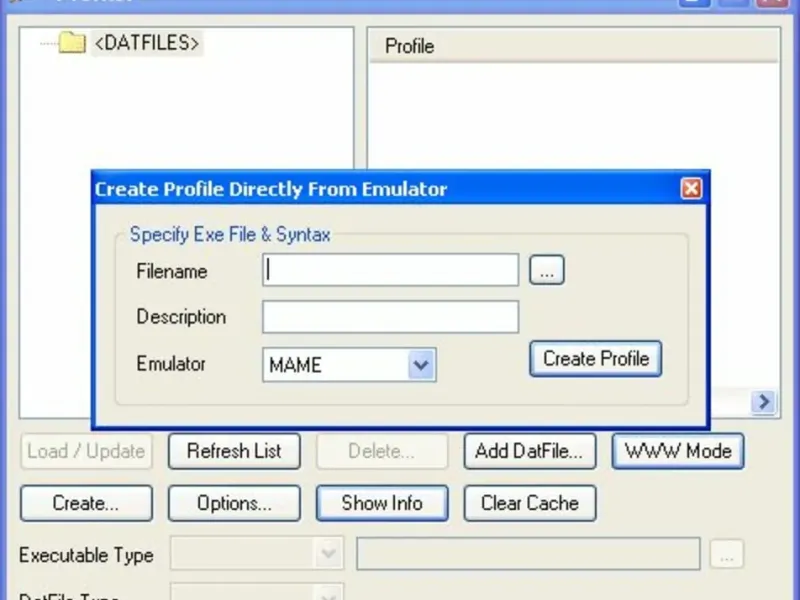Click into the Description input field

click(390, 317)
